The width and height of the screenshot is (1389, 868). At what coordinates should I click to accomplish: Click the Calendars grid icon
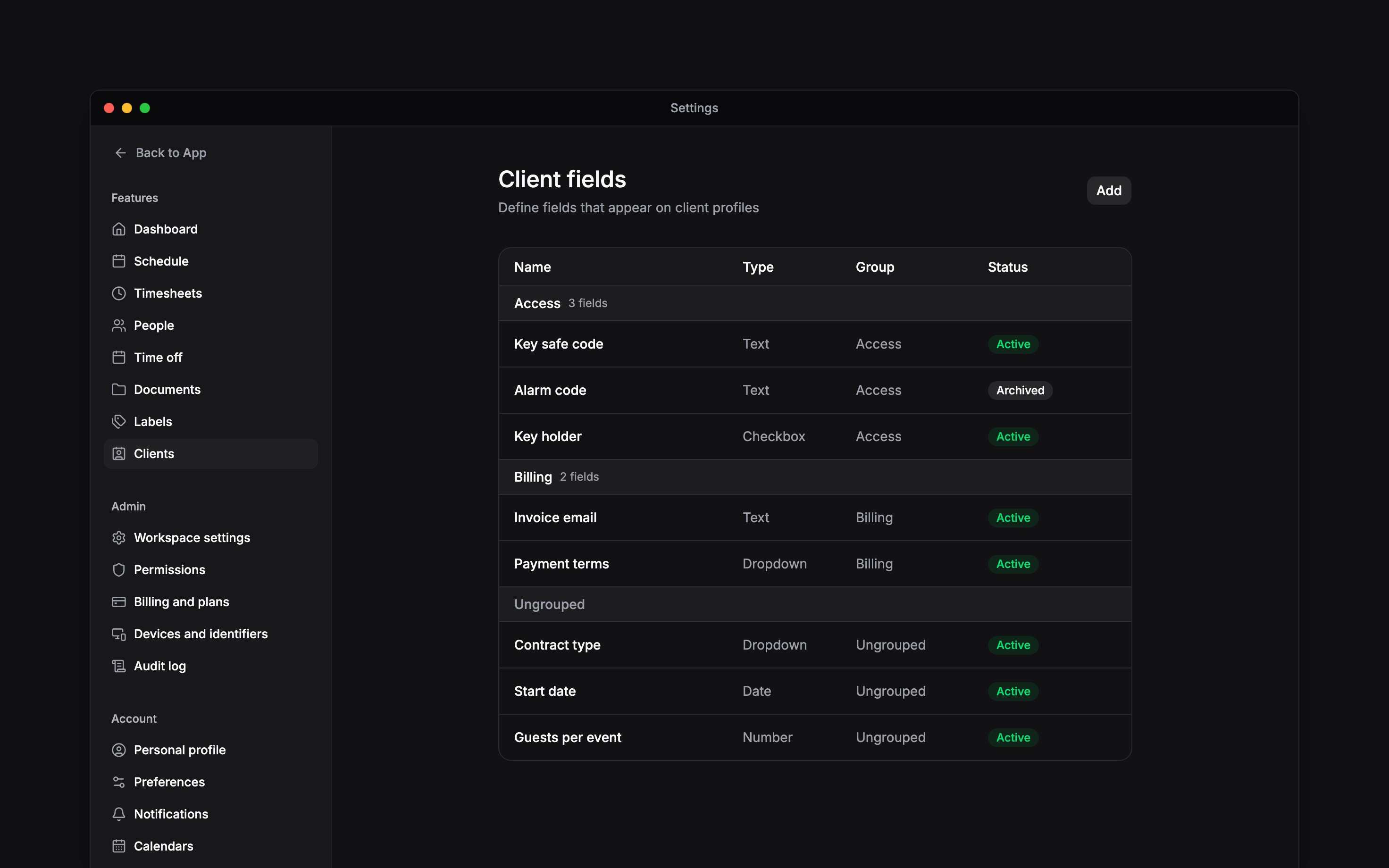point(119,847)
